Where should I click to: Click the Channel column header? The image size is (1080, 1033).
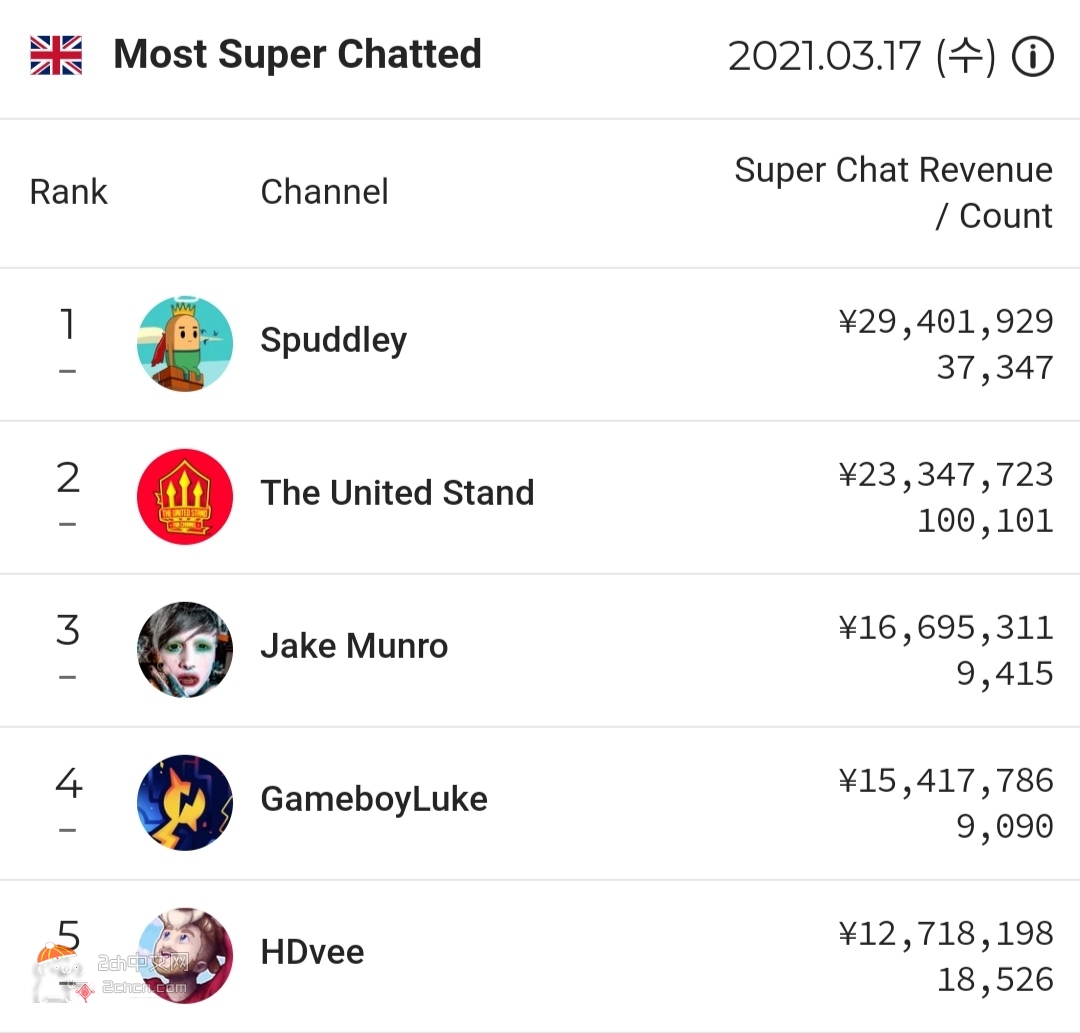[324, 192]
